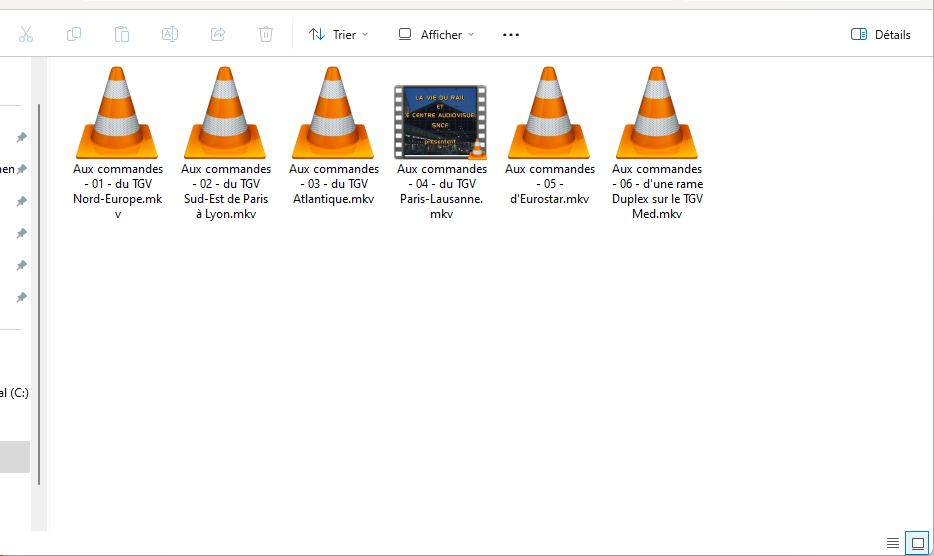Select the TGV Nord-Europe.mkv VLC file icon
This screenshot has width=934, height=556.
point(118,113)
